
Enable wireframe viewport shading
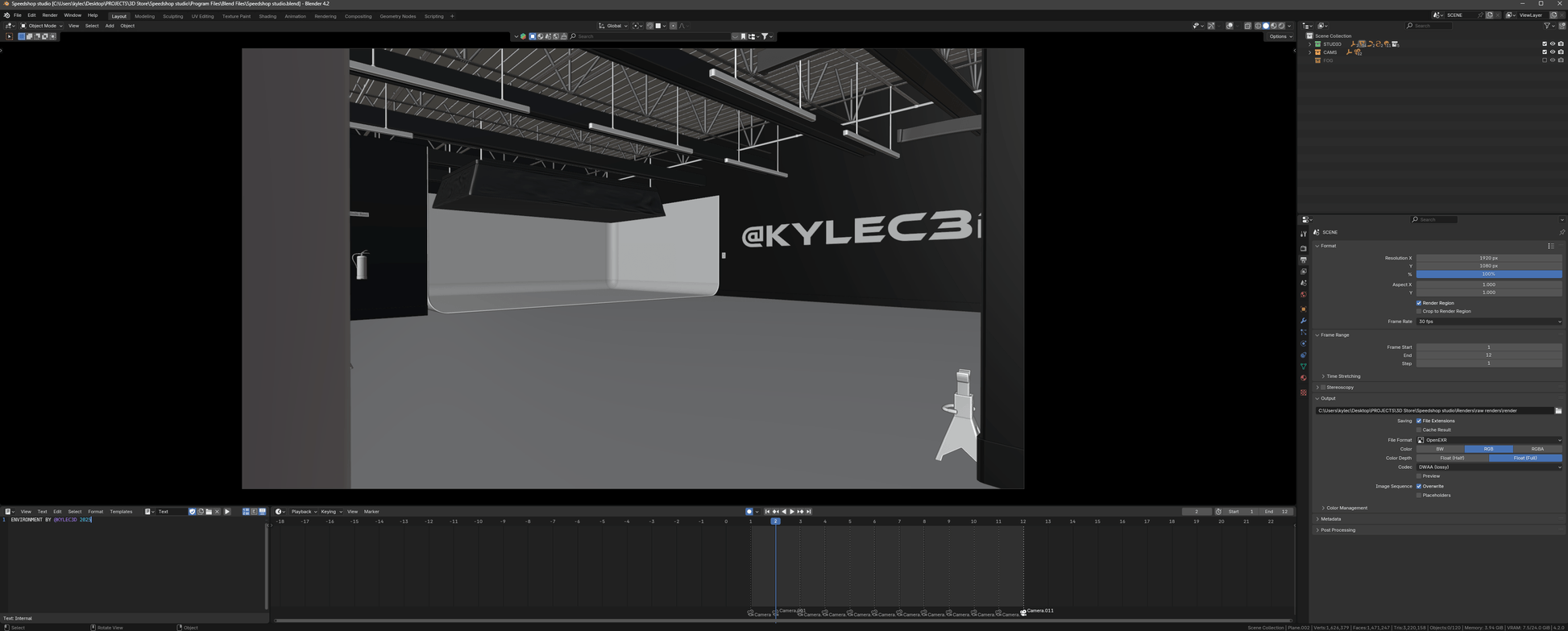[x=1258, y=26]
